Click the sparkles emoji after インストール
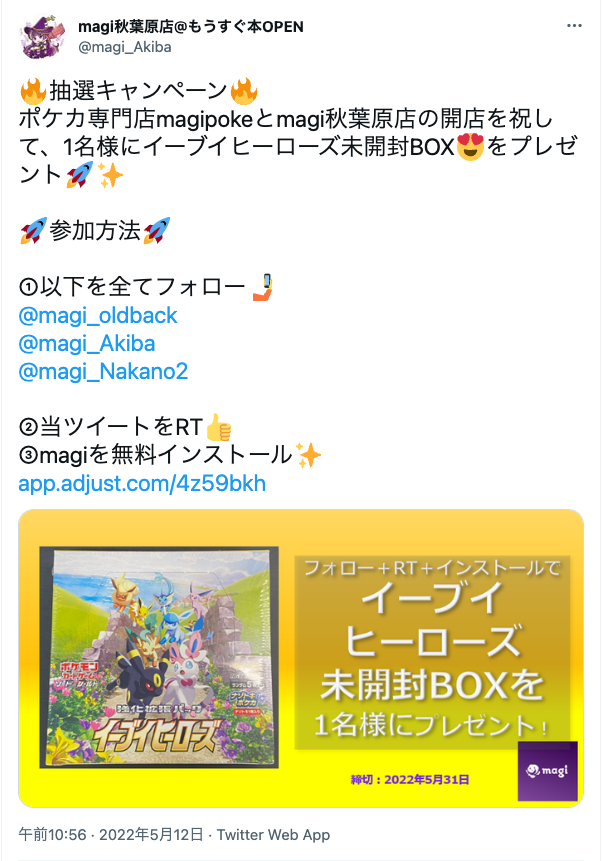602x861 pixels. pos(308,455)
